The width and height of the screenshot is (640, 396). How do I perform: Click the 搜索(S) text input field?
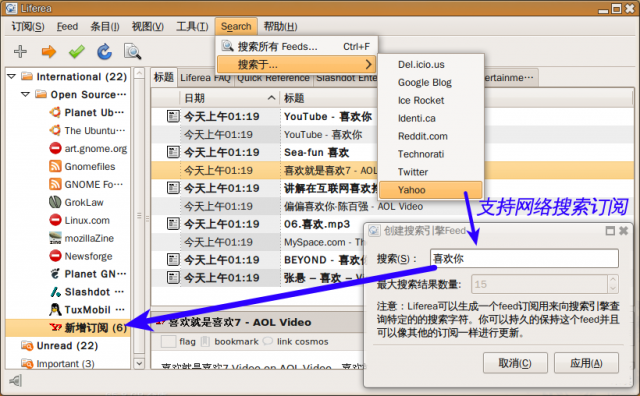[524, 258]
